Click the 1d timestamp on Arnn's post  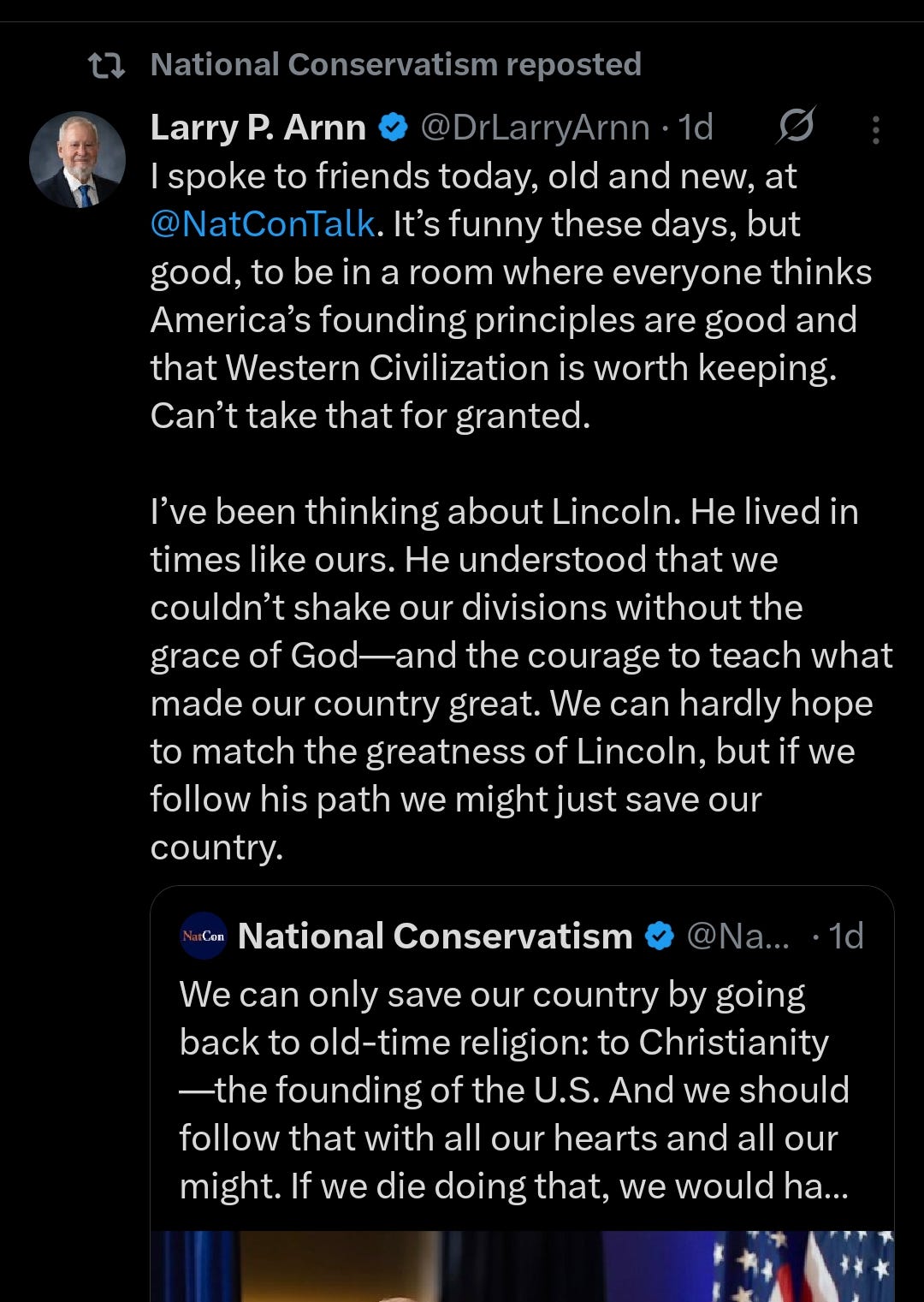click(696, 128)
